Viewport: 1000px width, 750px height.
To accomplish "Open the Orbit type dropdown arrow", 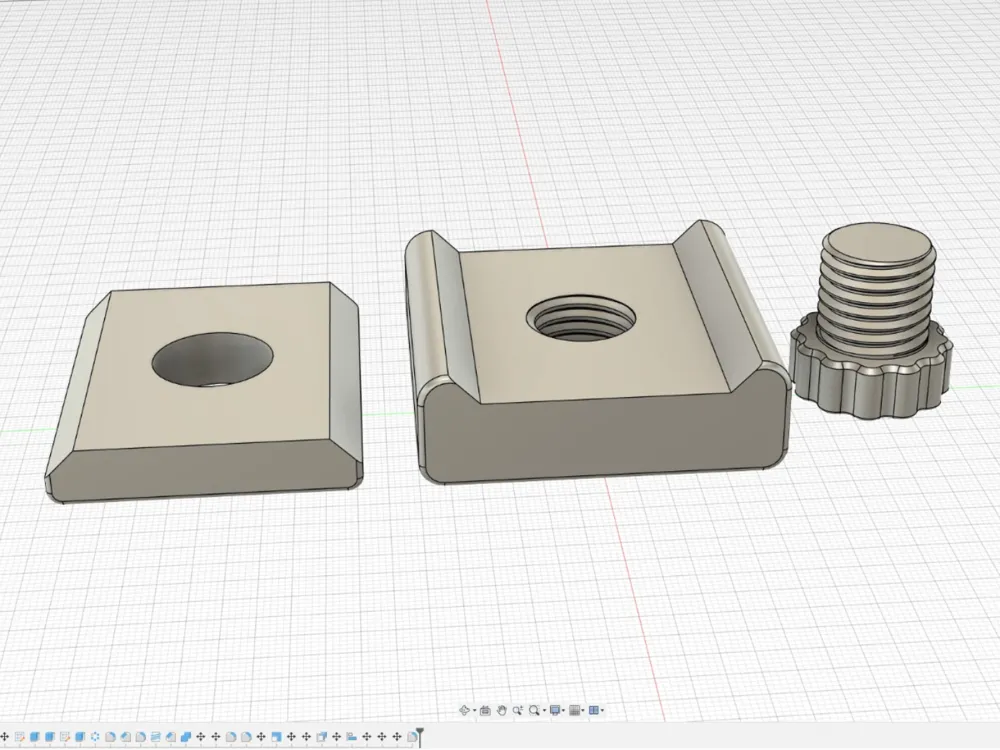I will (x=474, y=710).
